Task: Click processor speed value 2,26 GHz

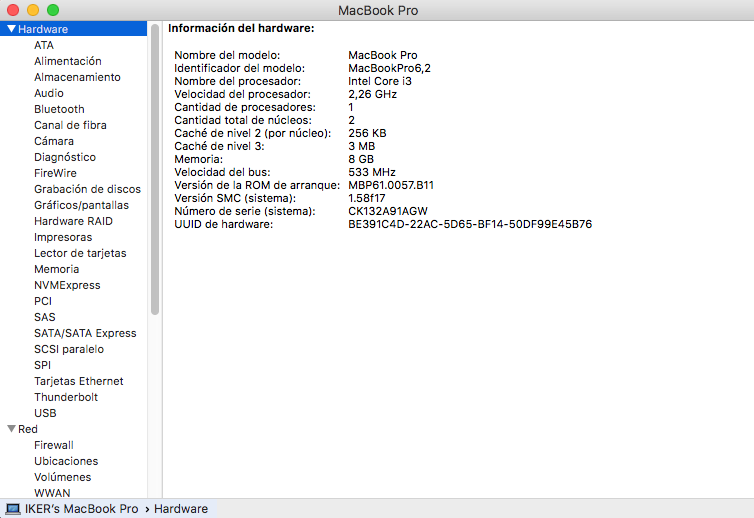Action: pyautogui.click(x=373, y=94)
